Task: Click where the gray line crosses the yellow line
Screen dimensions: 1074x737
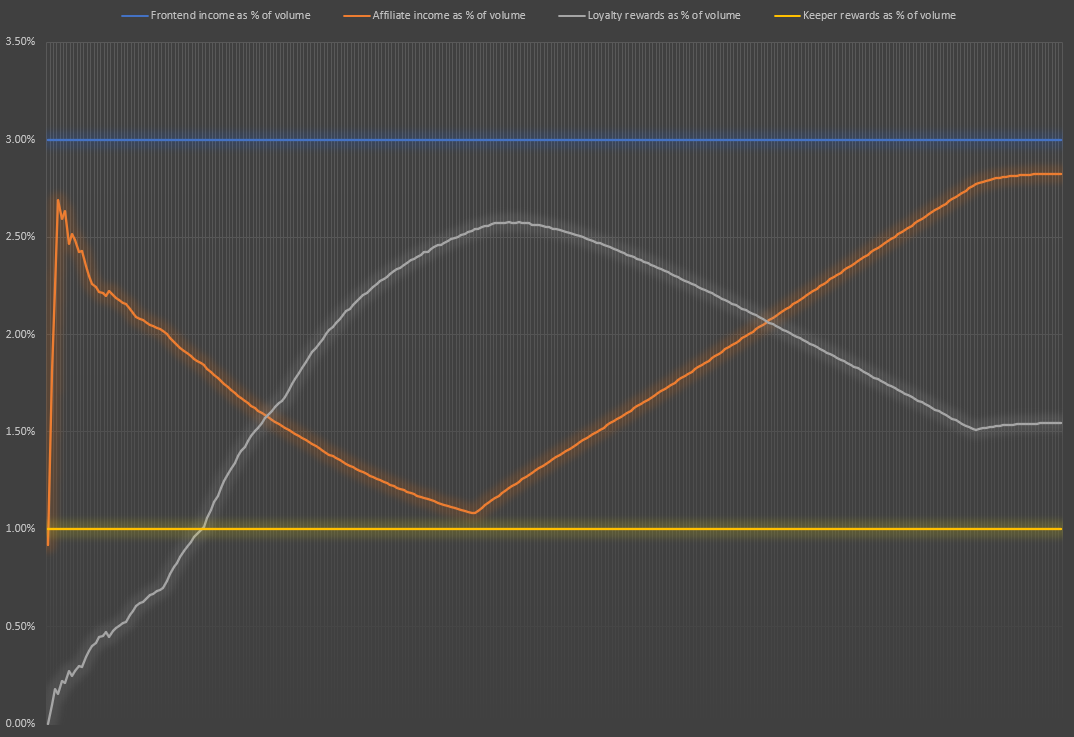Action: pyautogui.click(x=202, y=528)
